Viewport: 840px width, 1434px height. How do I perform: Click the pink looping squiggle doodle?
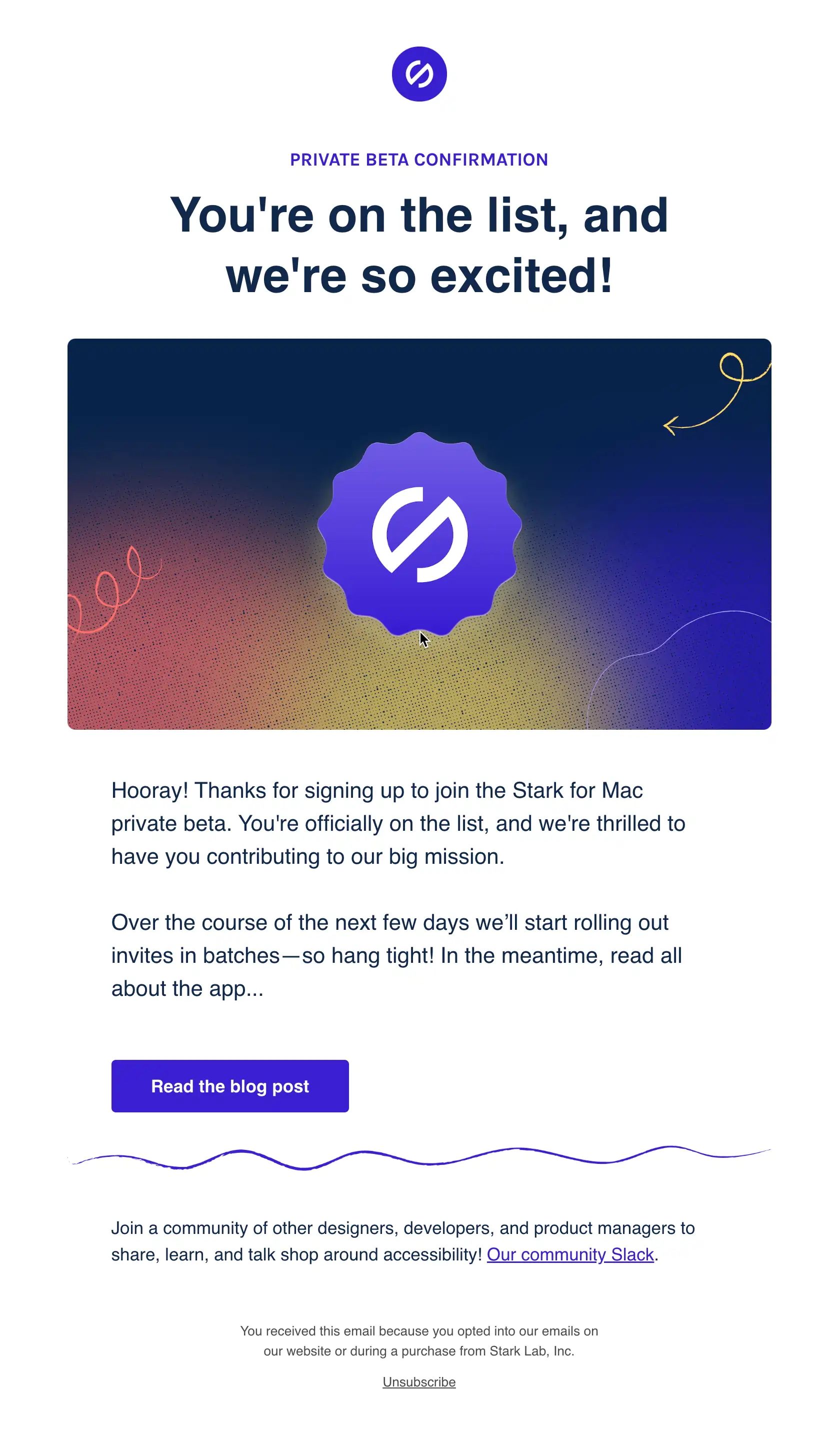pyautogui.click(x=113, y=591)
